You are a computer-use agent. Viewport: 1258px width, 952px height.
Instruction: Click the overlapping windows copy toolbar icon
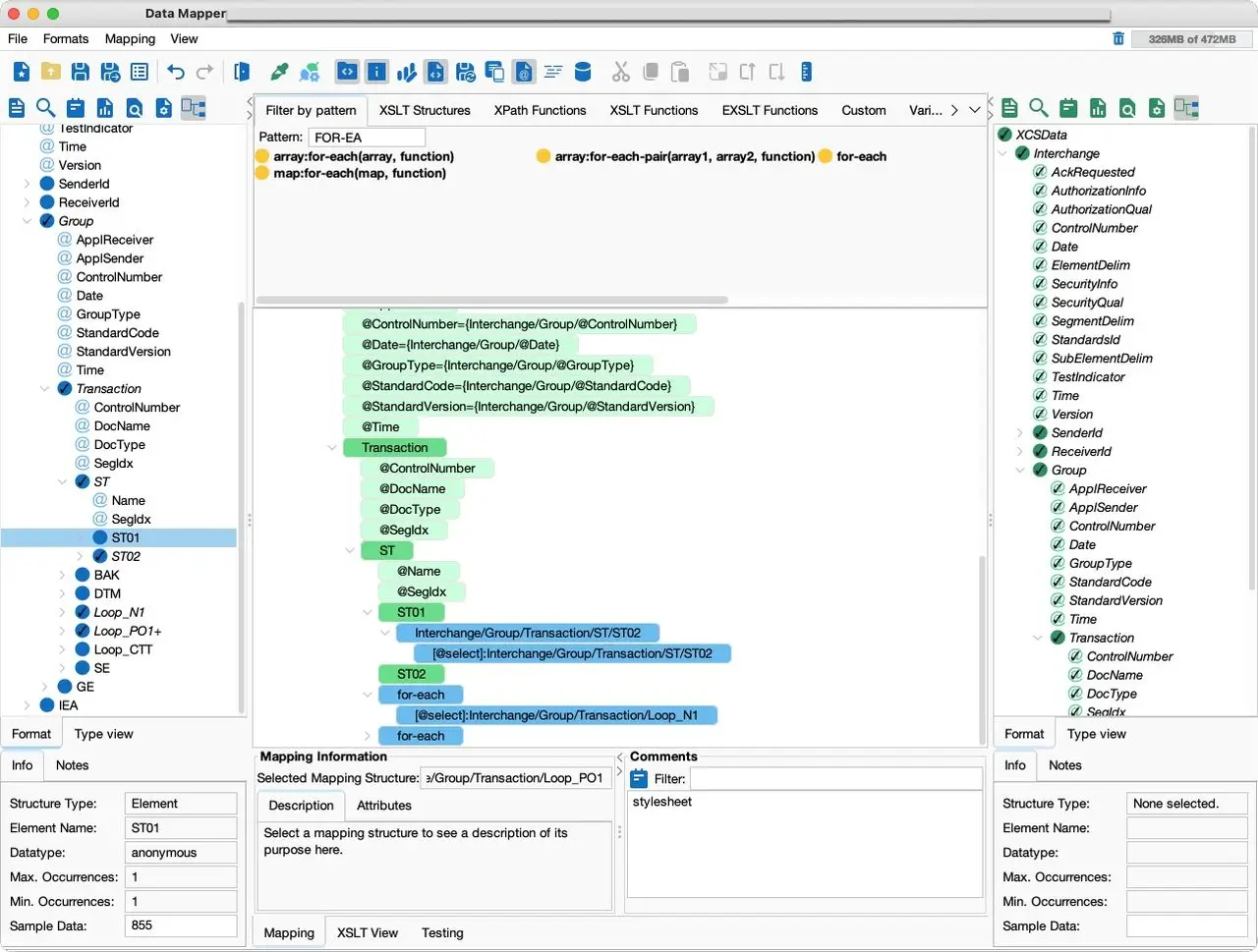(x=495, y=72)
